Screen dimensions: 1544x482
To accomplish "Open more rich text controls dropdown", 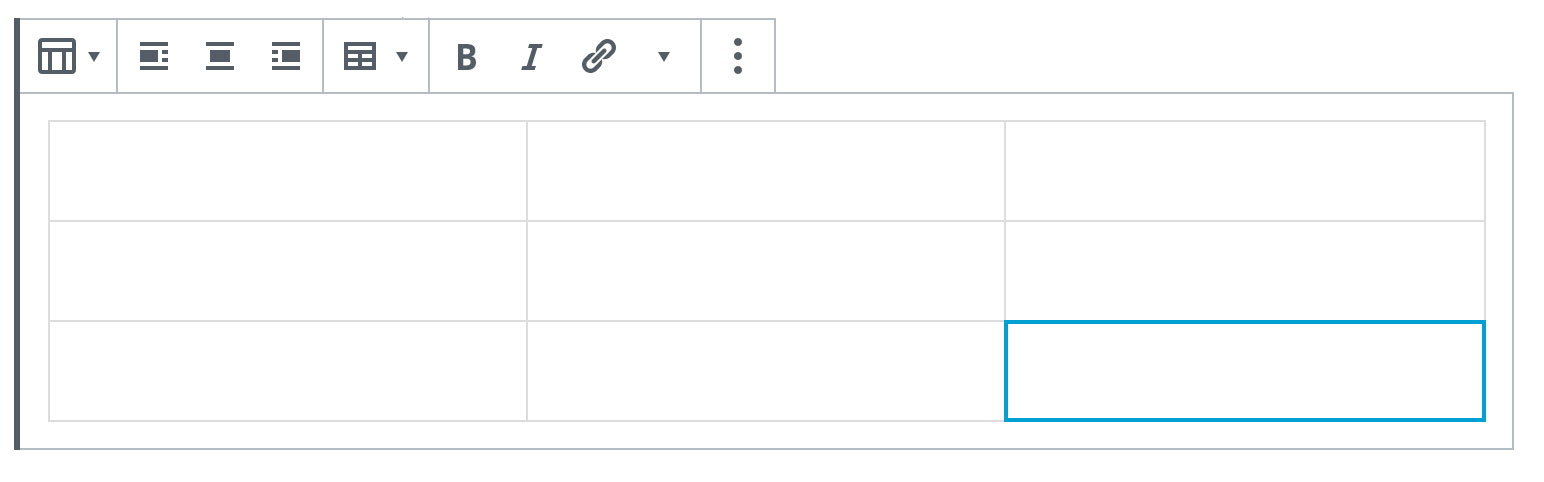I will [x=663, y=57].
